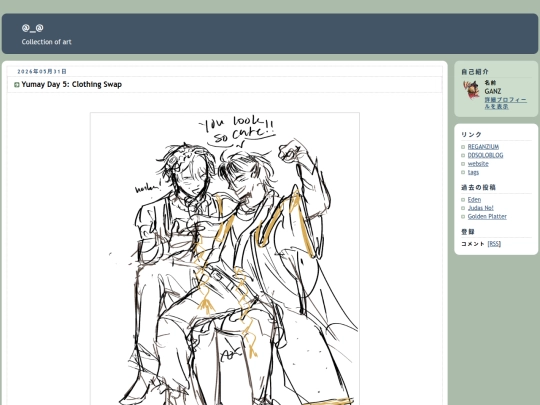Click the 過去の投稿 sidebar heading
Screen dimensions: 540x405
tap(478, 188)
